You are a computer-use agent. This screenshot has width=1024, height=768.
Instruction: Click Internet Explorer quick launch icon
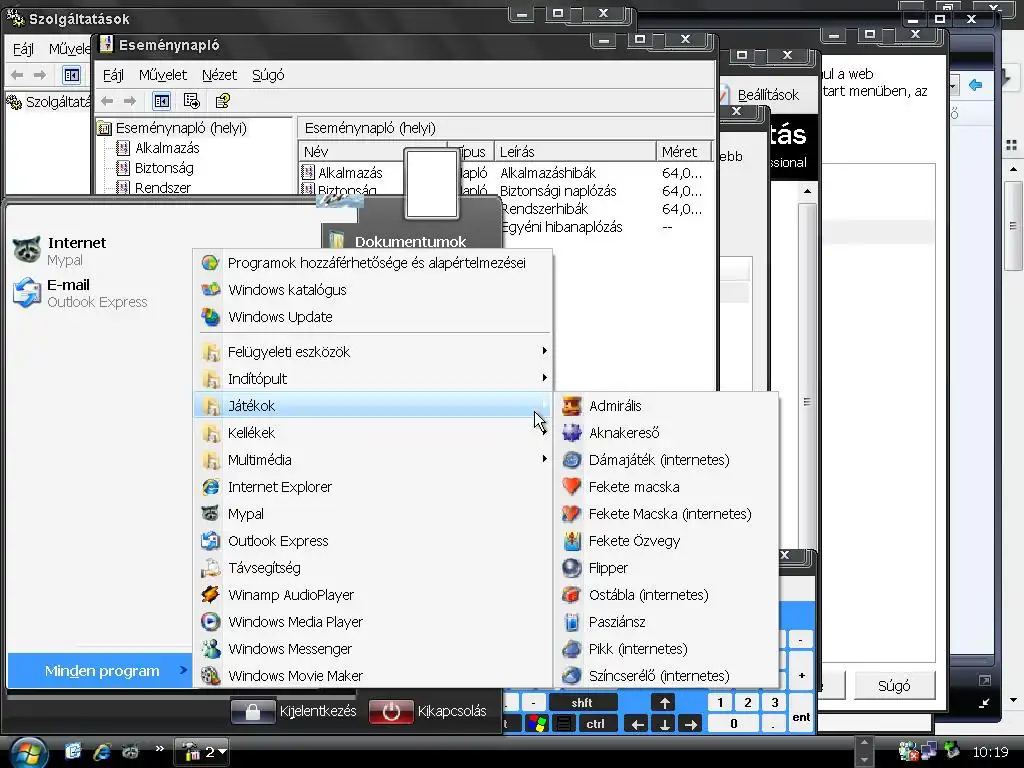(x=102, y=752)
